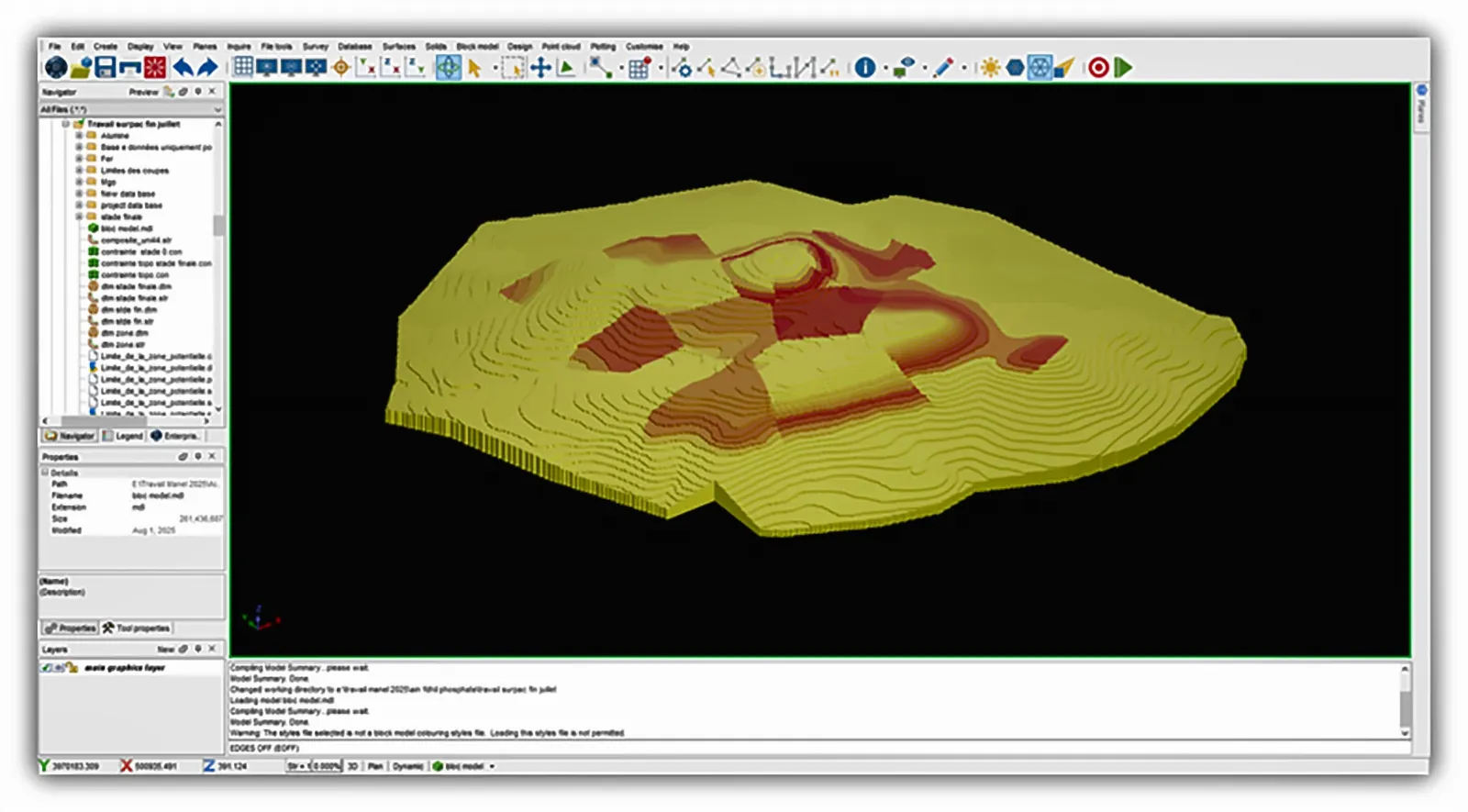
Task: Open the block model dropdown in status bar
Action: pos(492,766)
